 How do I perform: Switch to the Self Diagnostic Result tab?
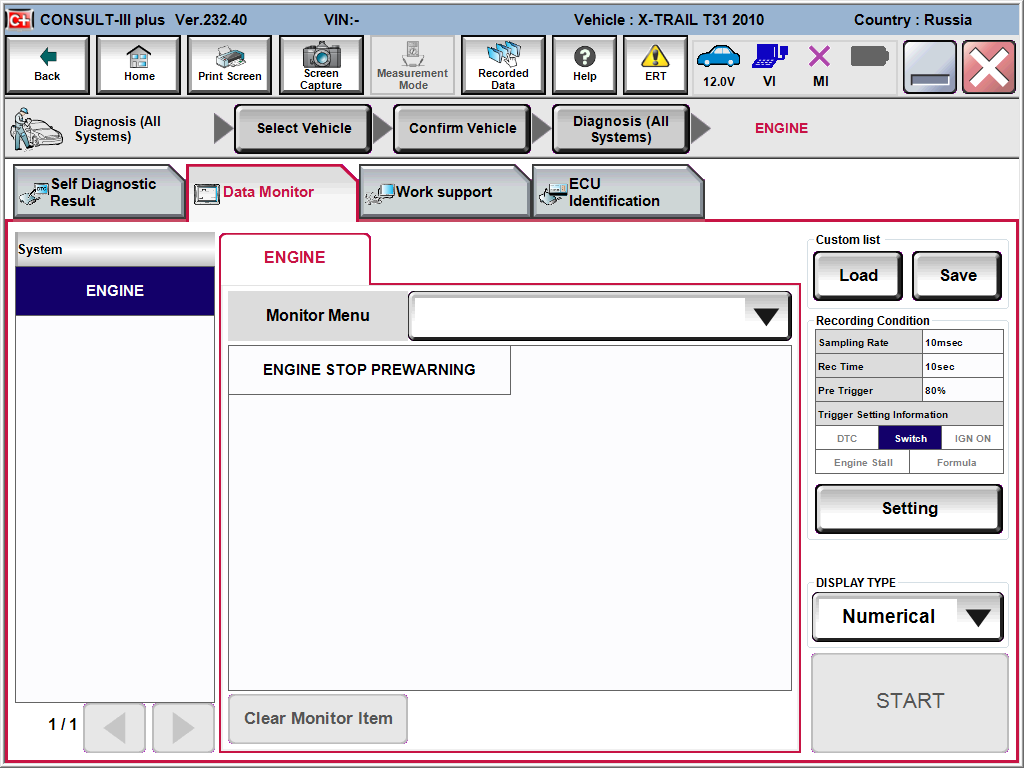point(98,192)
